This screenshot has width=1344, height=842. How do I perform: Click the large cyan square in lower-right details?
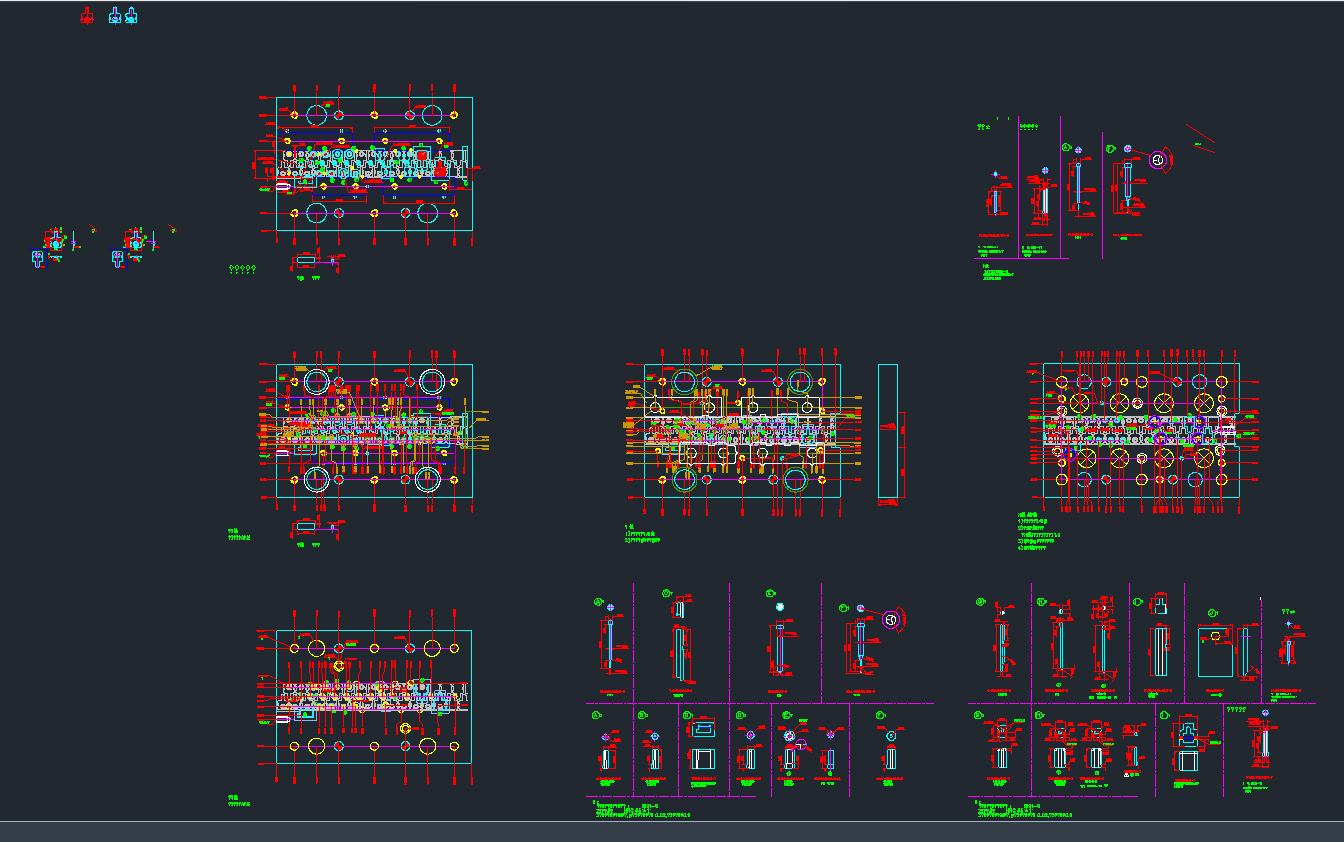[x=1215, y=651]
